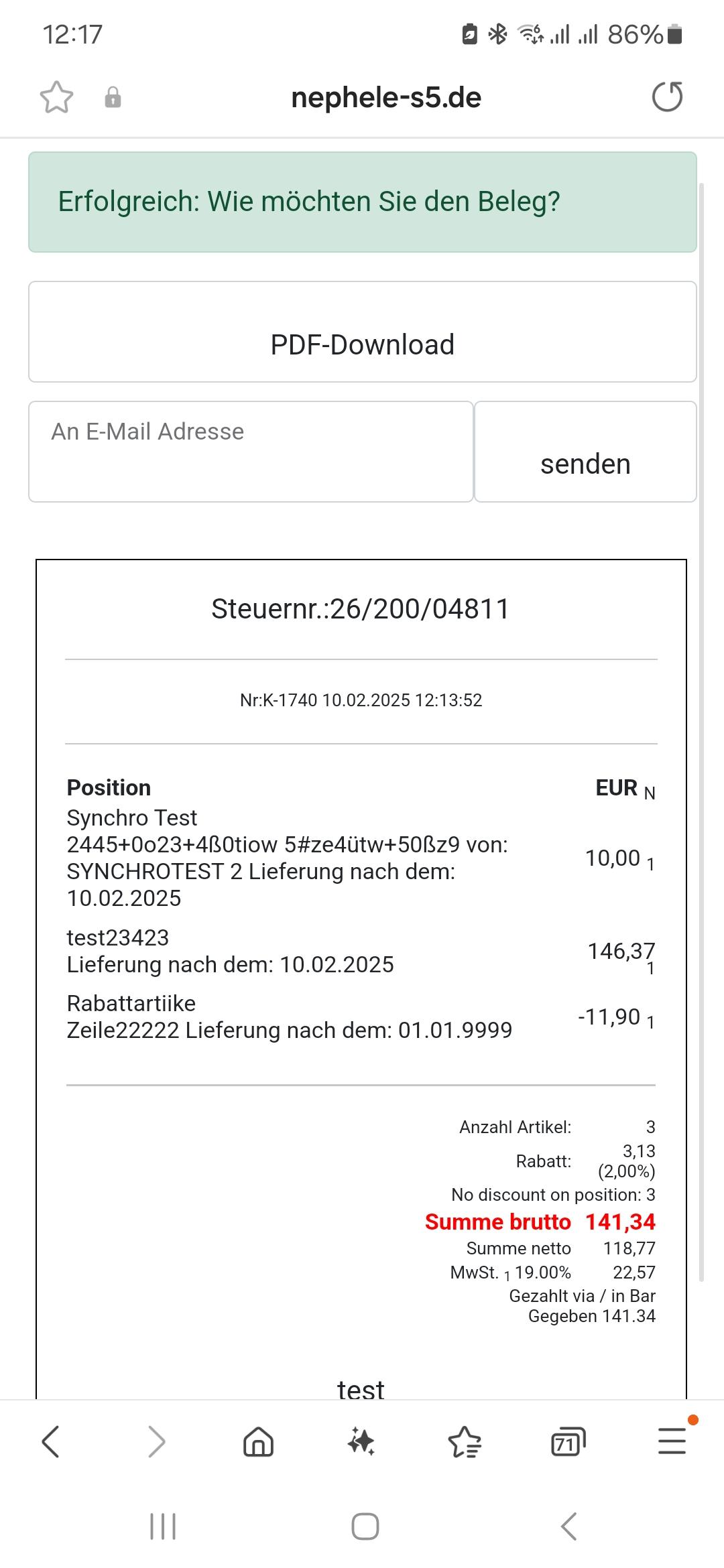Image resolution: width=724 pixels, height=1568 pixels.
Task: Focus the An E-Mail Adresse field
Action: (x=251, y=452)
